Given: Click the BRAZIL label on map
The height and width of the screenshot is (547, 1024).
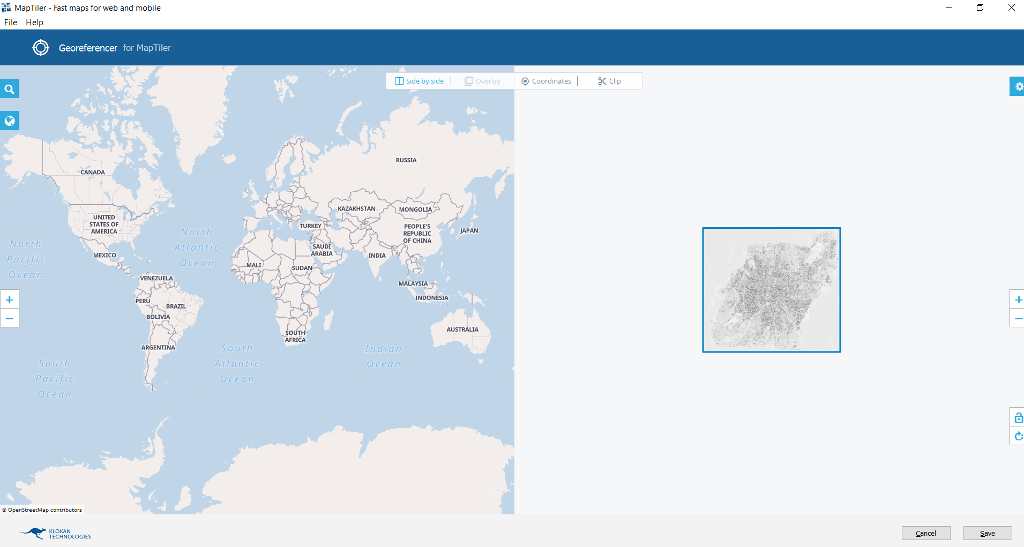Looking at the screenshot, I should (176, 306).
